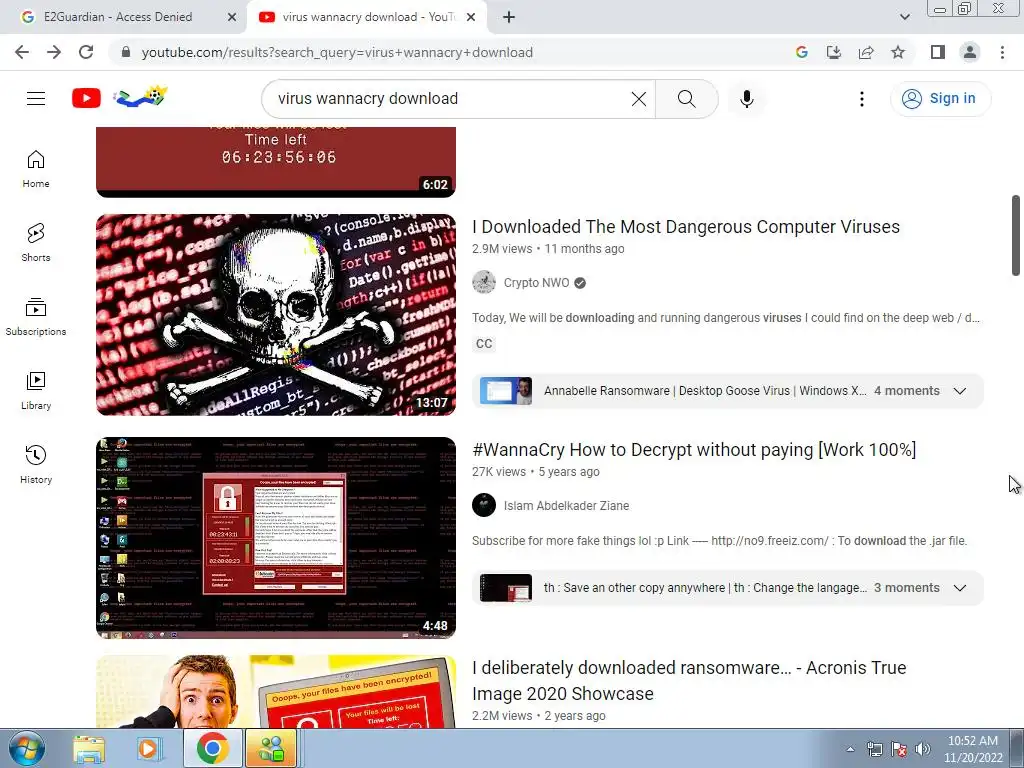Open a new tab with plus button
1024x768 pixels.
tap(509, 17)
